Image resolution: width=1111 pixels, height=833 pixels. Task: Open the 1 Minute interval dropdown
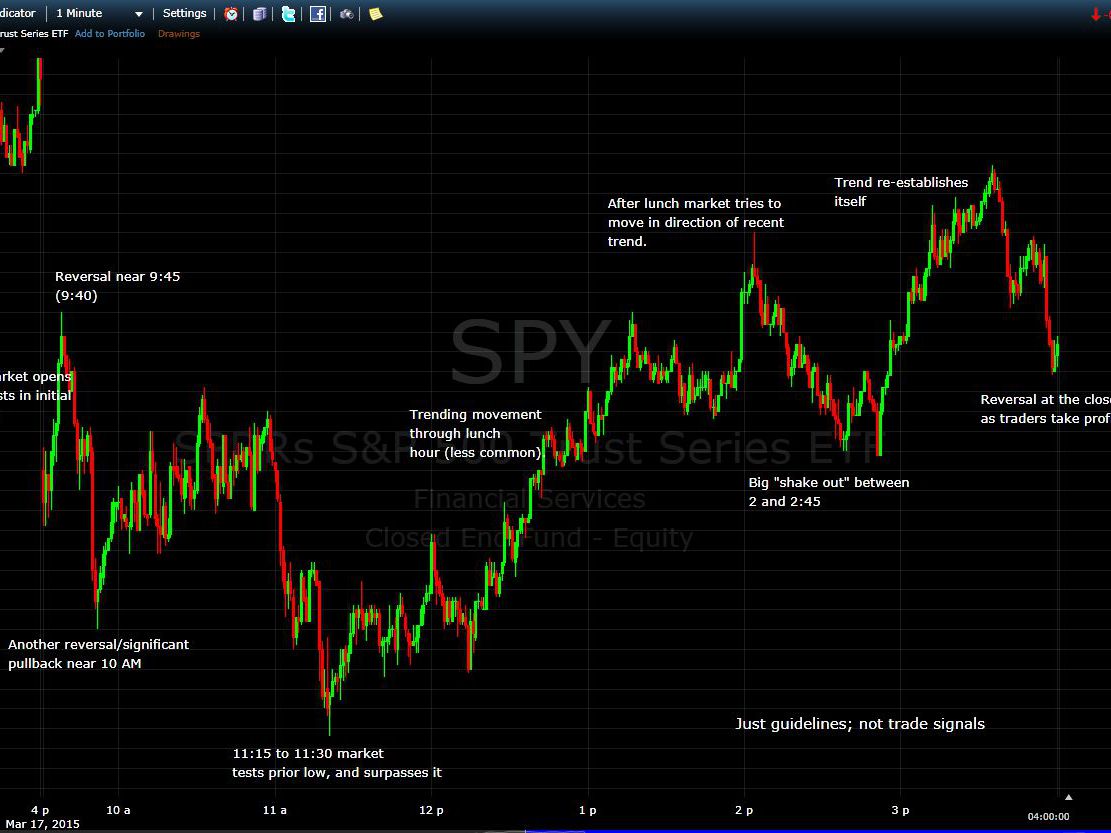point(98,13)
